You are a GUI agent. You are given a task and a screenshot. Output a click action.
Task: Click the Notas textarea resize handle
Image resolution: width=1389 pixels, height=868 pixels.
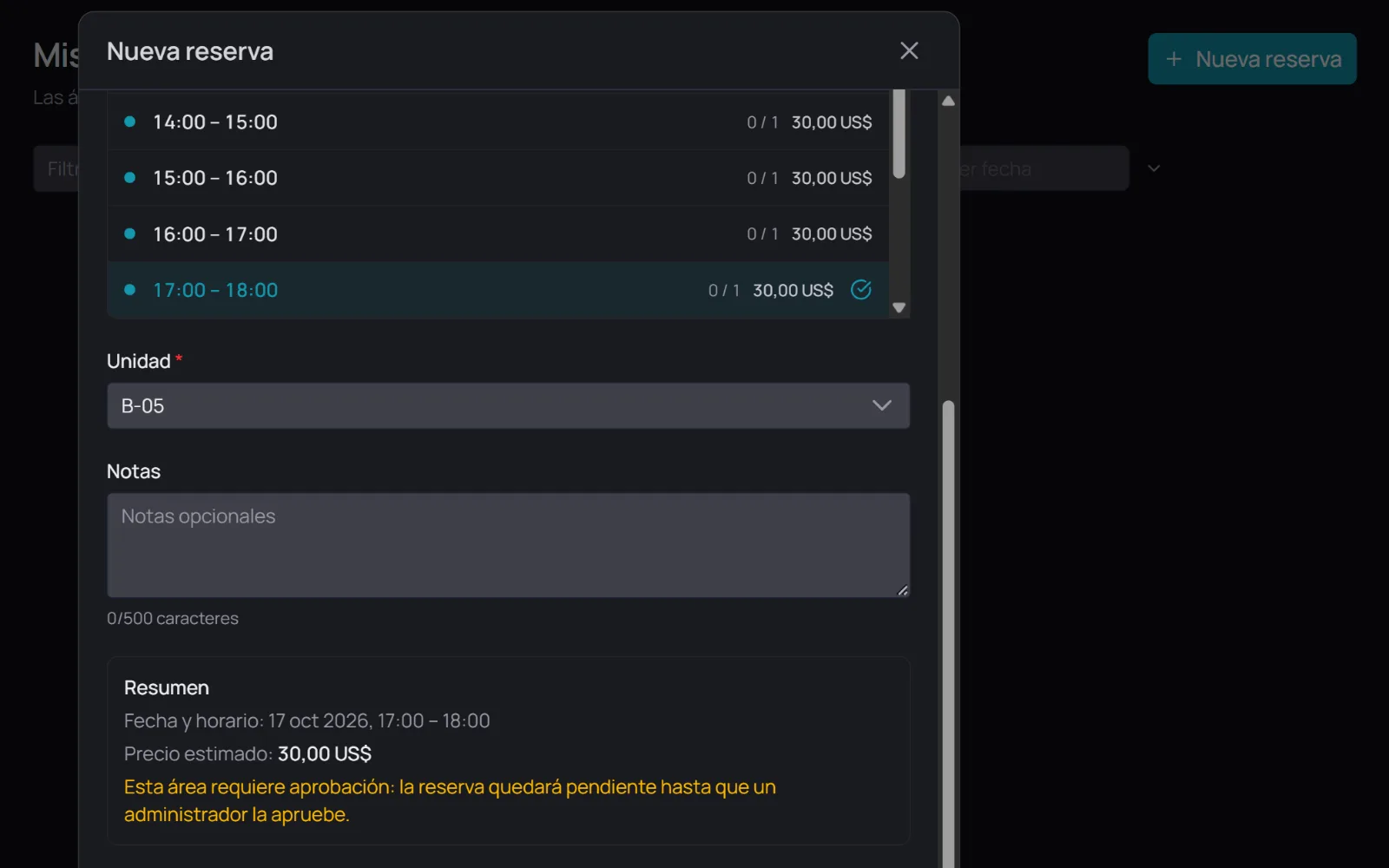point(903,590)
